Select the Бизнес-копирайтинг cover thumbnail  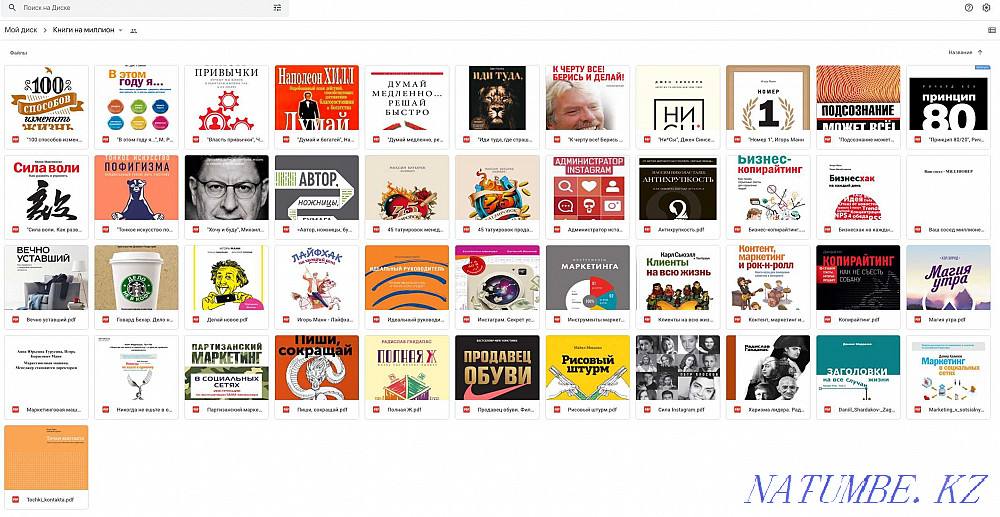tap(768, 188)
